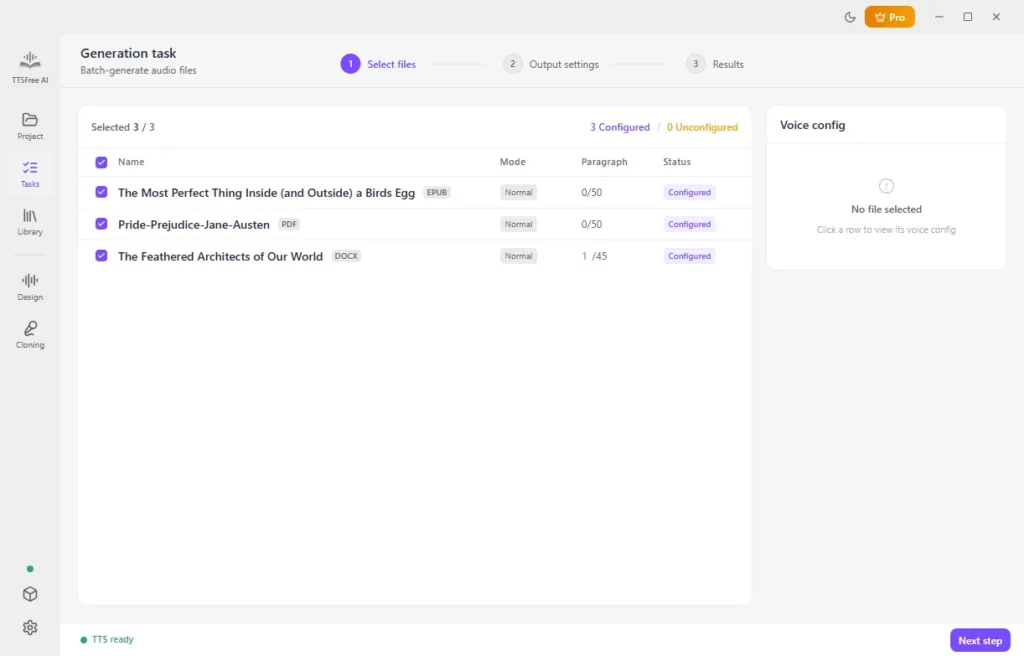Click the Selected 3 / 3 counter
This screenshot has height=656, width=1024.
[x=123, y=127]
